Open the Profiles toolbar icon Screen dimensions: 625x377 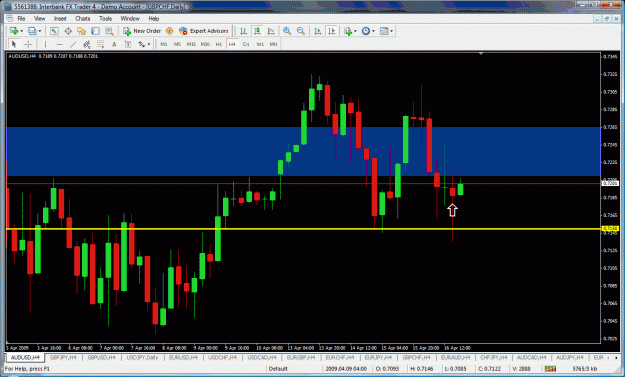(x=32, y=31)
